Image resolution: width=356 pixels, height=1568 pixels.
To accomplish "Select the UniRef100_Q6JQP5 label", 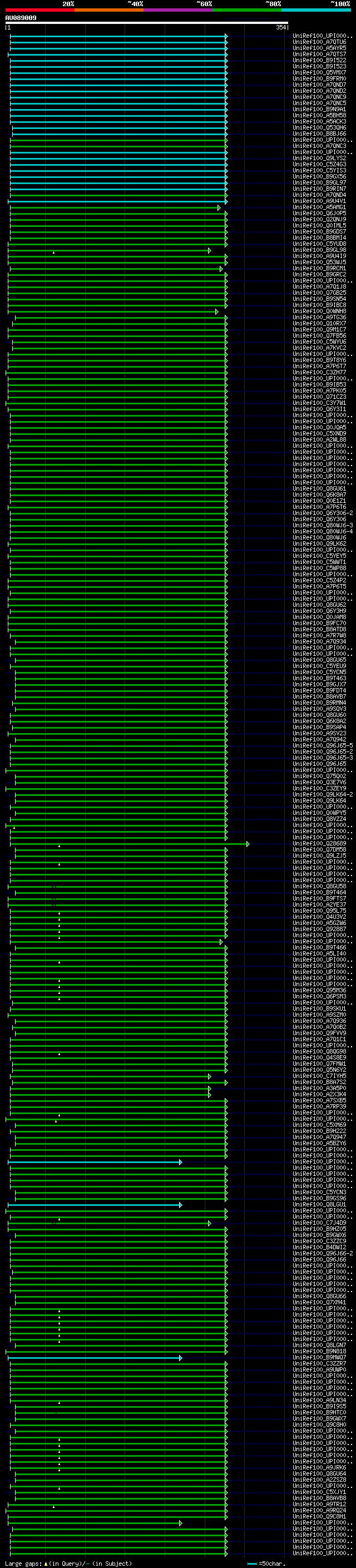I will 319,213.
